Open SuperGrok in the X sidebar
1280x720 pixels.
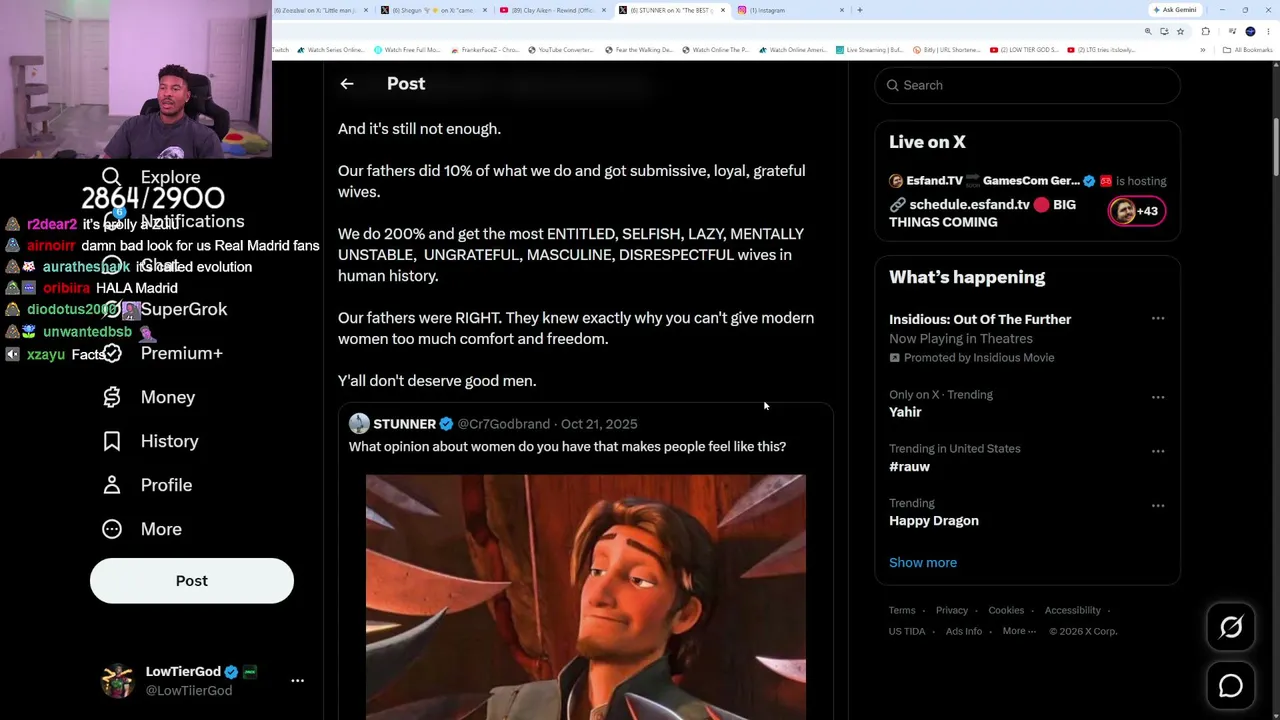pos(165,309)
